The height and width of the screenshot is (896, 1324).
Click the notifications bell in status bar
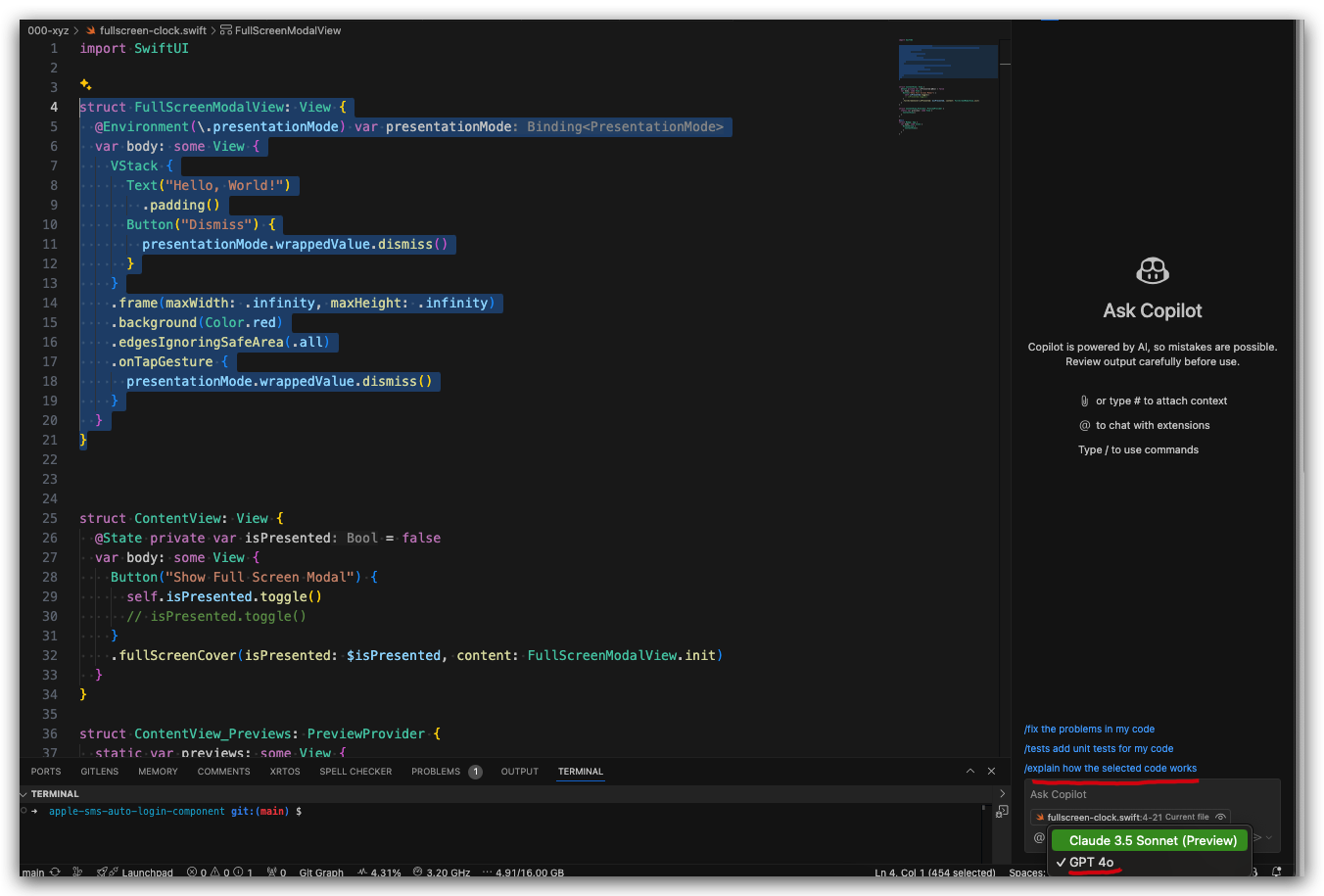[x=1276, y=872]
